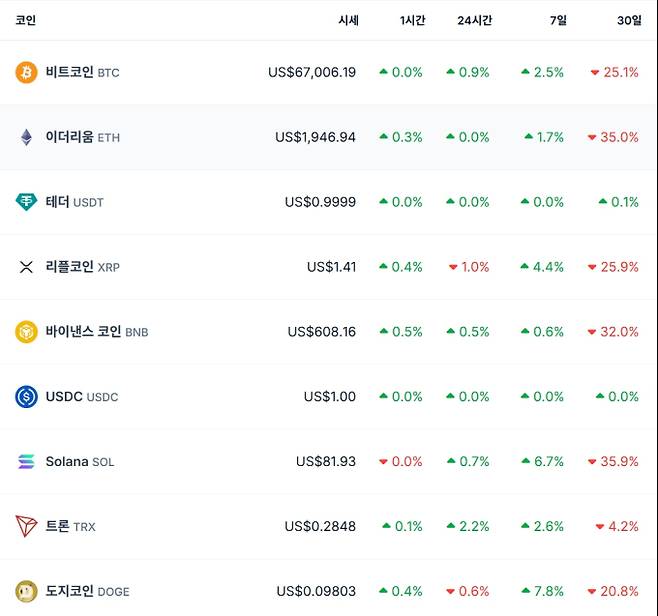658x616 pixels.
Task: Click Dogecoin 30-day change 20.8%
Action: click(613, 591)
